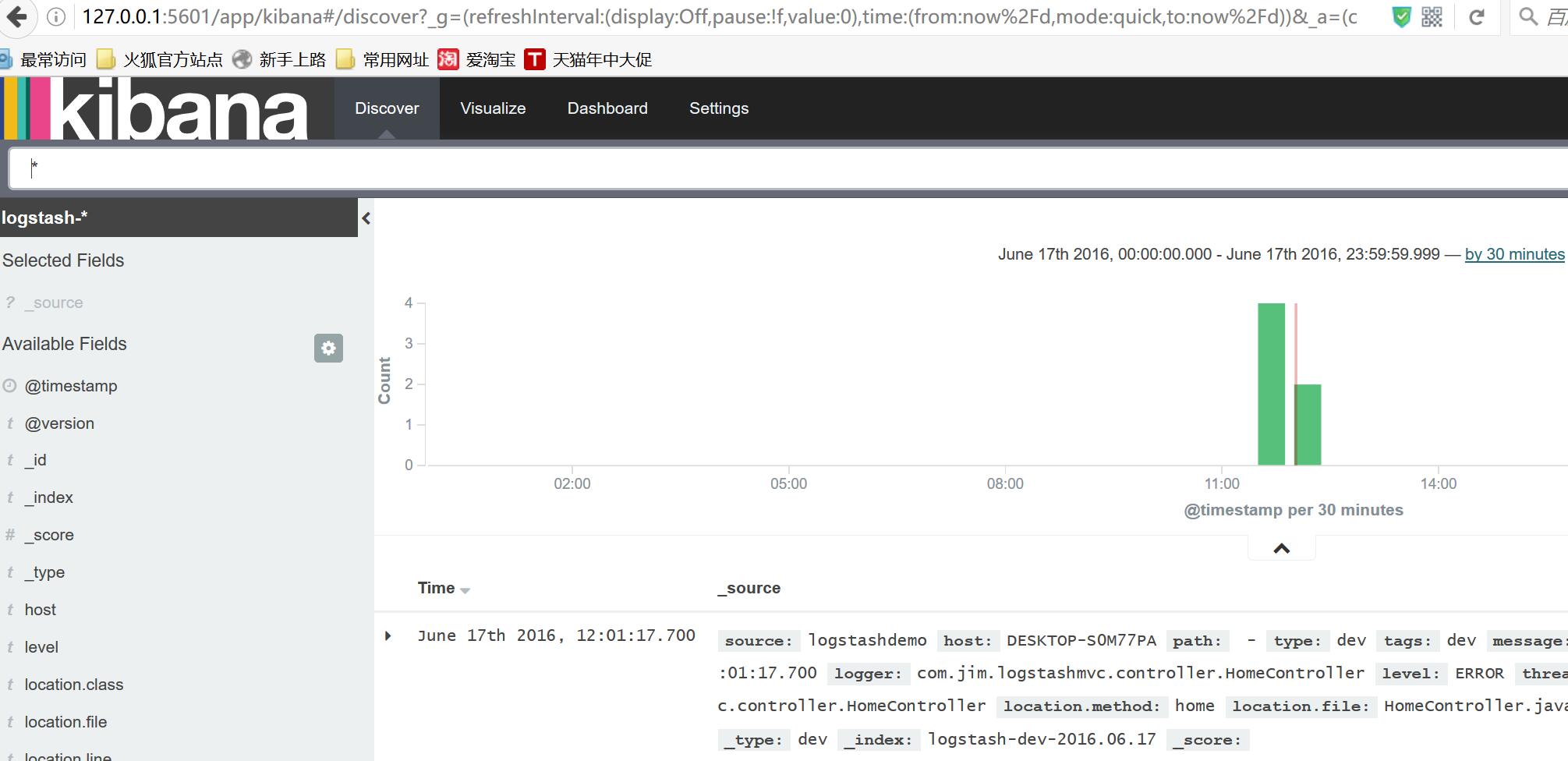This screenshot has width=1568, height=761.
Task: Select the _index field
Action: [48, 497]
